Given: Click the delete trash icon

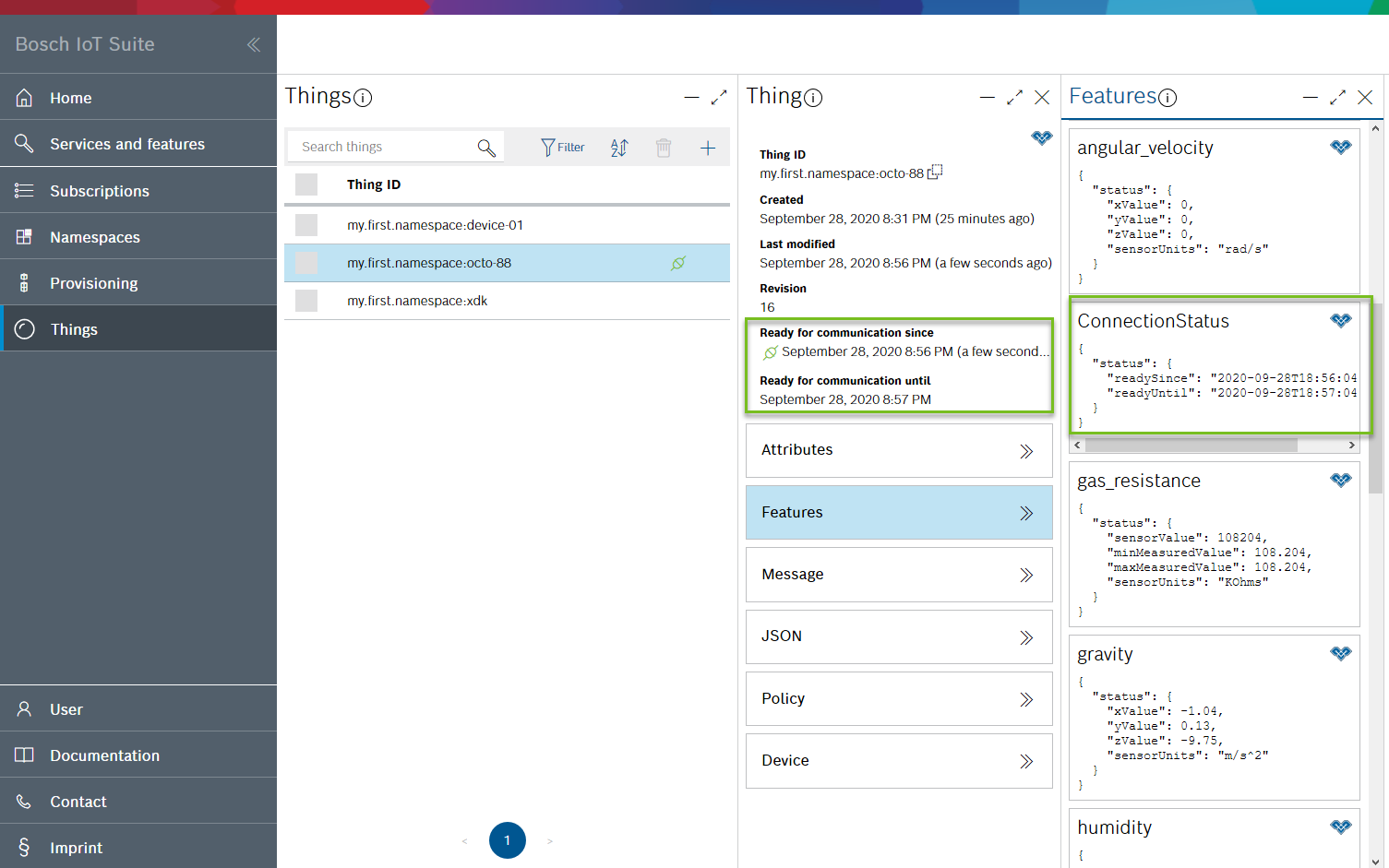Looking at the screenshot, I should click(x=664, y=148).
